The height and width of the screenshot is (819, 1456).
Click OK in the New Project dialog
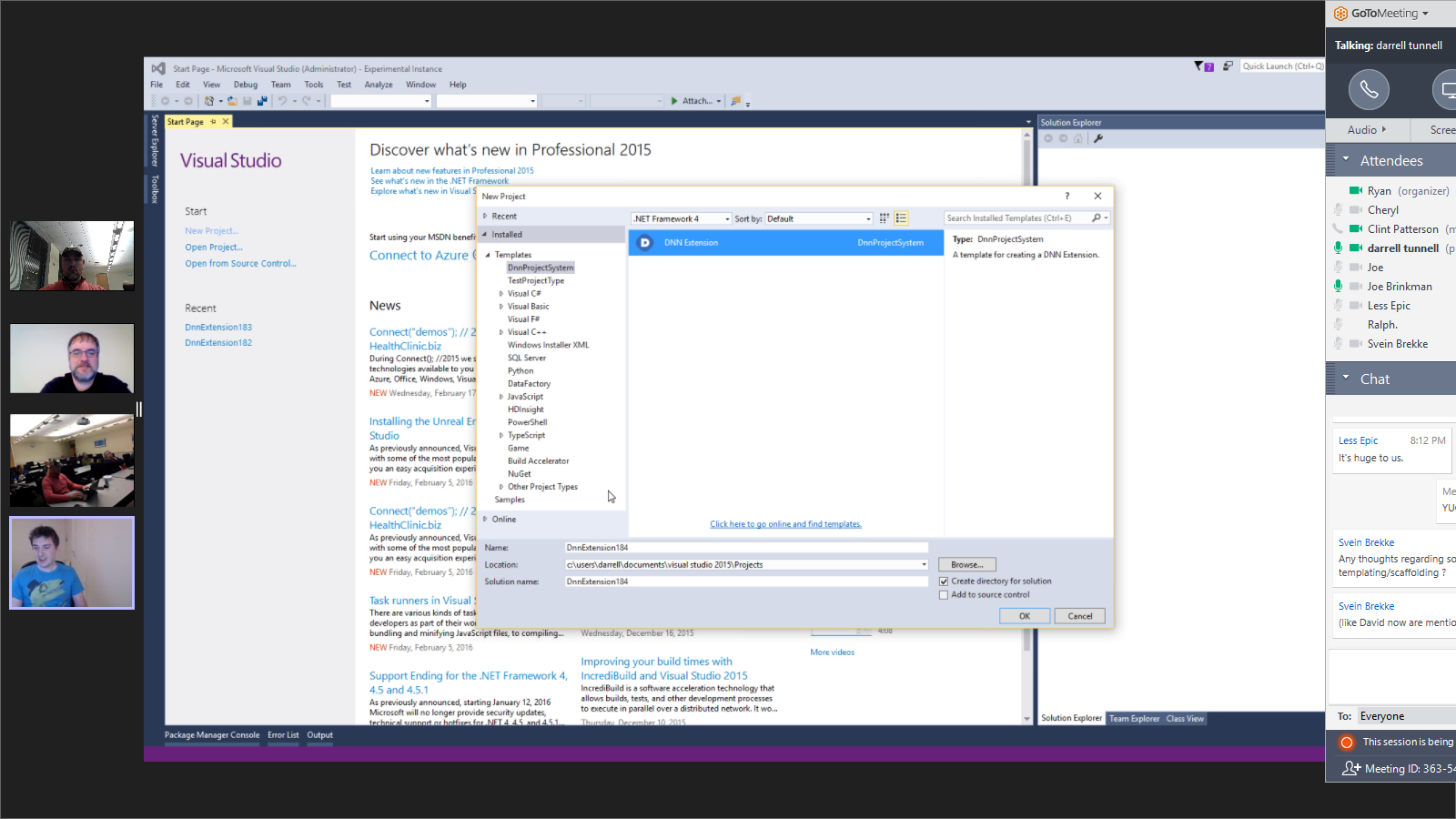click(x=1025, y=616)
